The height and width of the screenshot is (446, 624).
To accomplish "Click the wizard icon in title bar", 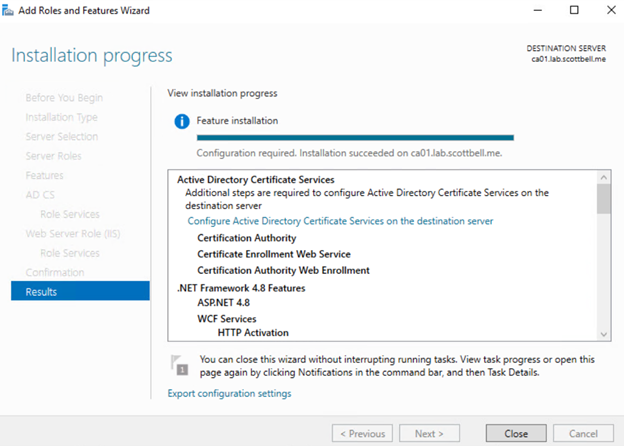I will tap(11, 10).
